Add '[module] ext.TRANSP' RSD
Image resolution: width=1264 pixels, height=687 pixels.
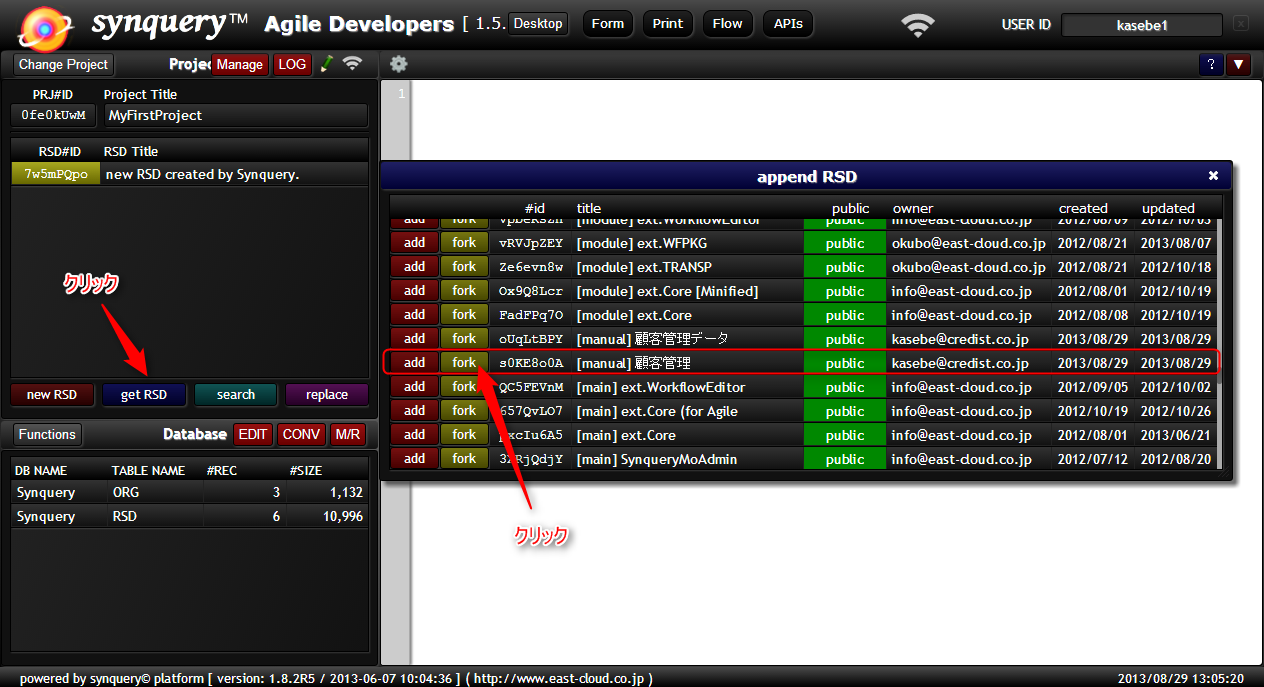pyautogui.click(x=415, y=267)
